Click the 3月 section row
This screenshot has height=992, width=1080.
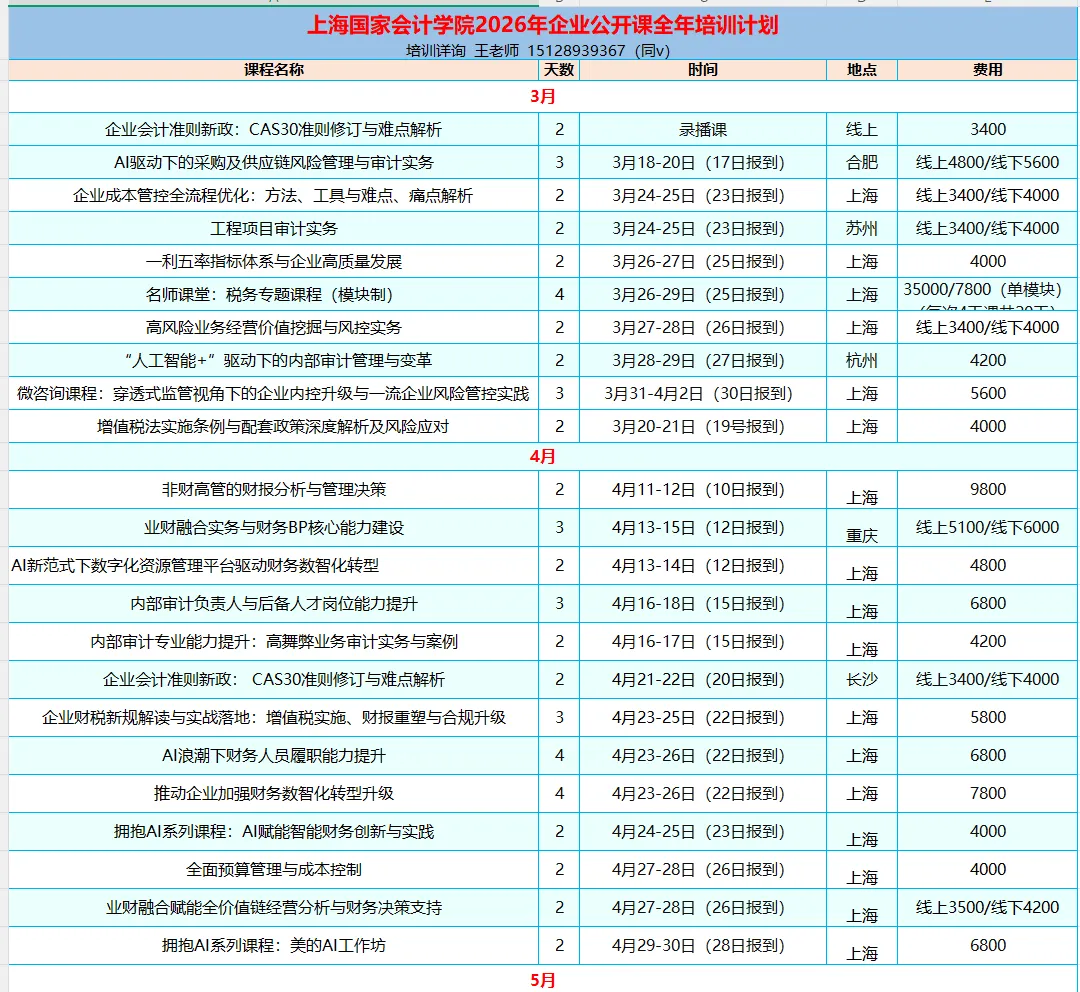tap(543, 96)
